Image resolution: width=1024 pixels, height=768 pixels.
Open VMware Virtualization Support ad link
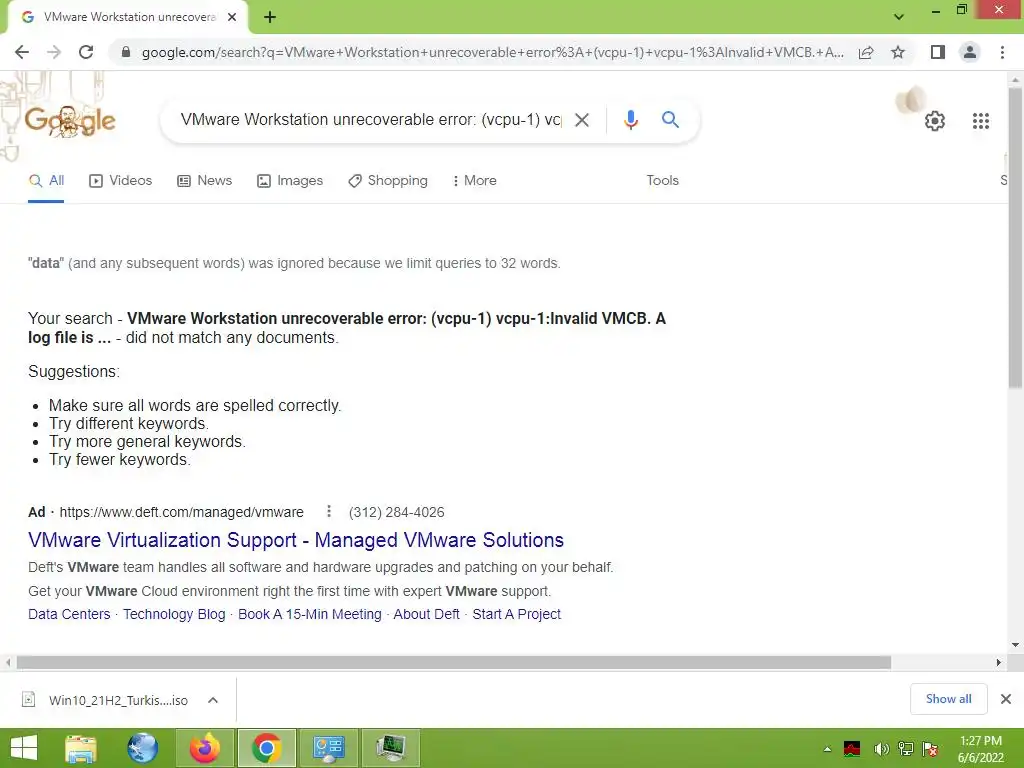296,540
